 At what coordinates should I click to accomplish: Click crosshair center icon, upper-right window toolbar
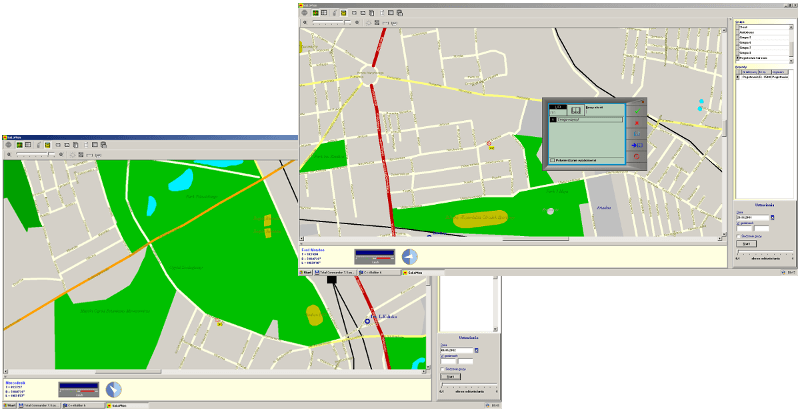(368, 22)
